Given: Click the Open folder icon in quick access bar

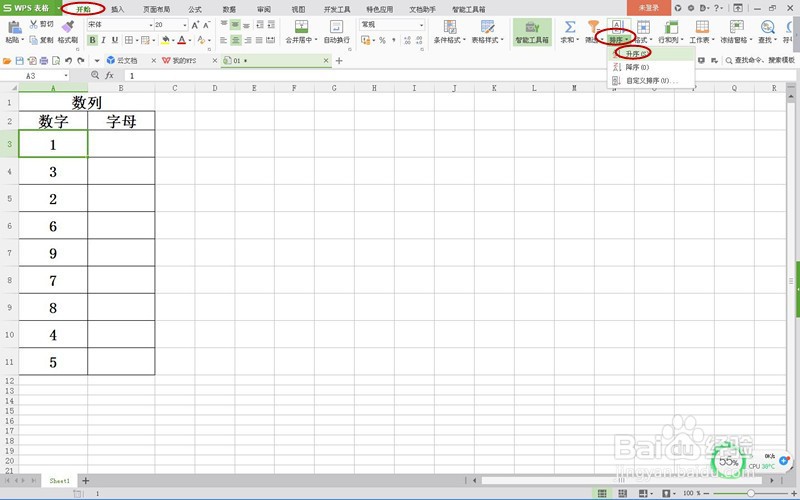Looking at the screenshot, I should click(7, 61).
